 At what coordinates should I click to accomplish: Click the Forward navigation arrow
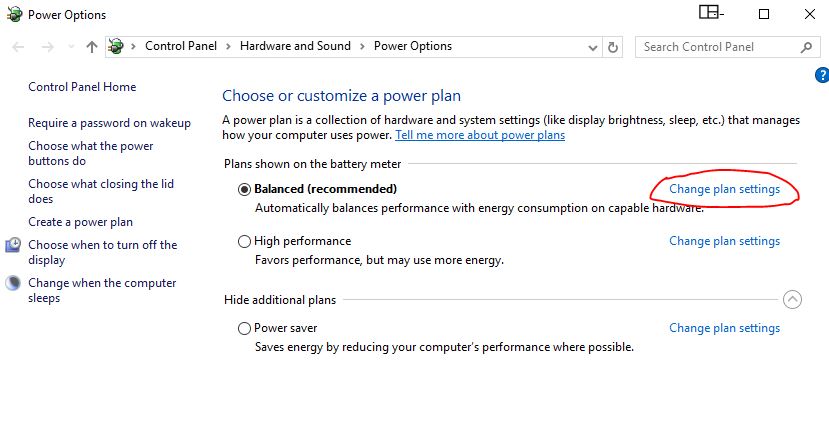(48, 47)
